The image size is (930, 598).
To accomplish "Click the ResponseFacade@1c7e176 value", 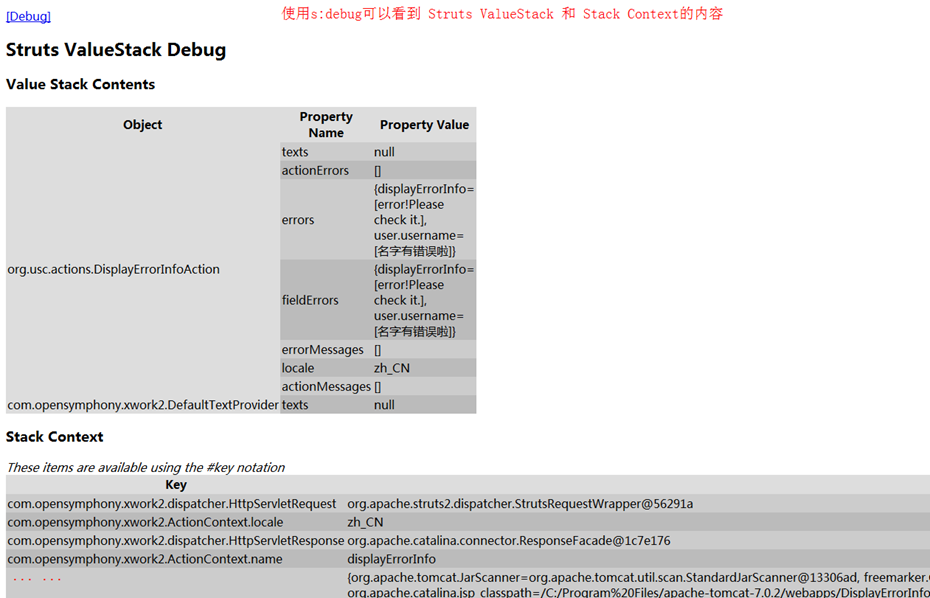I will 509,540.
